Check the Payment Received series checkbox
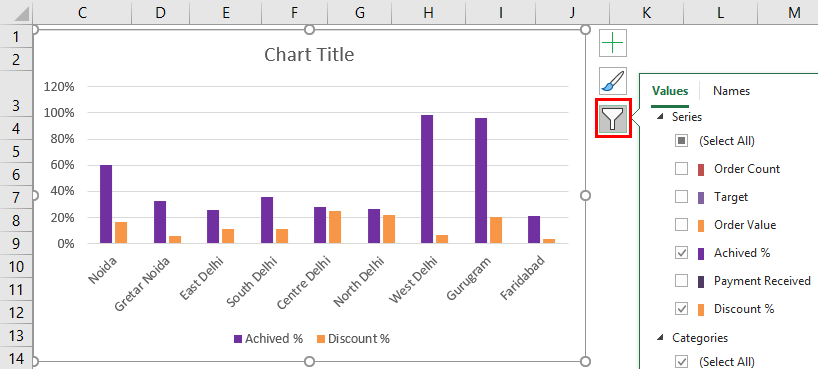This screenshot has height=369, width=818. 681,281
